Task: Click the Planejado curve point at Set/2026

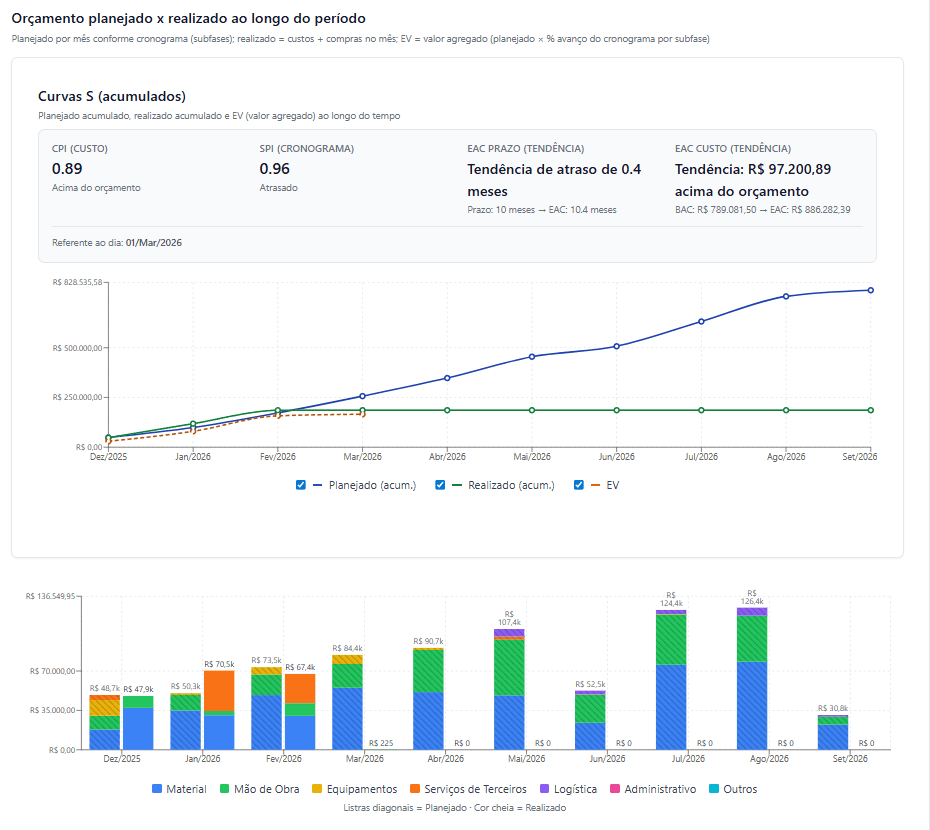Action: [x=871, y=290]
